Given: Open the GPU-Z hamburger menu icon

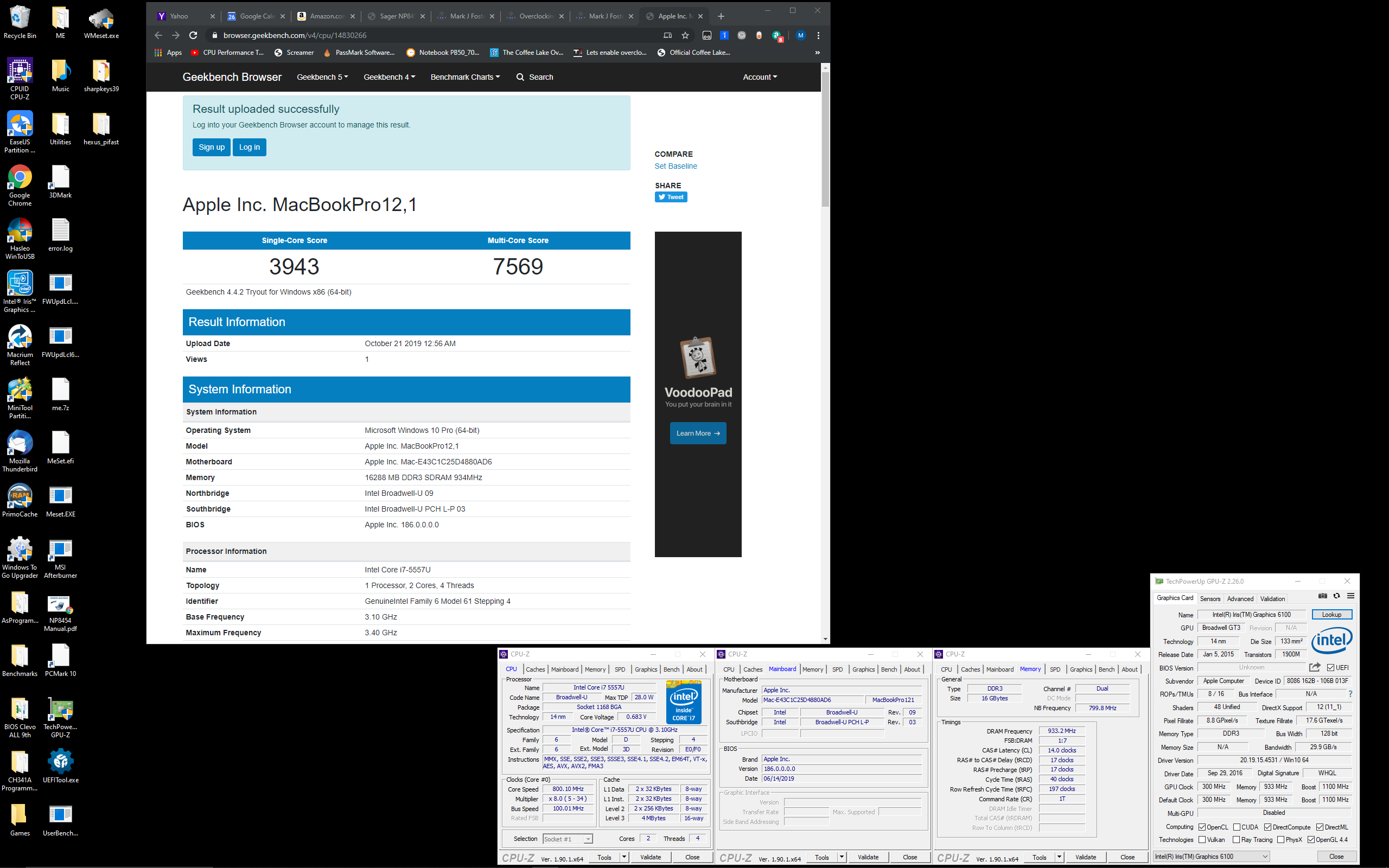Looking at the screenshot, I should click(1350, 596).
